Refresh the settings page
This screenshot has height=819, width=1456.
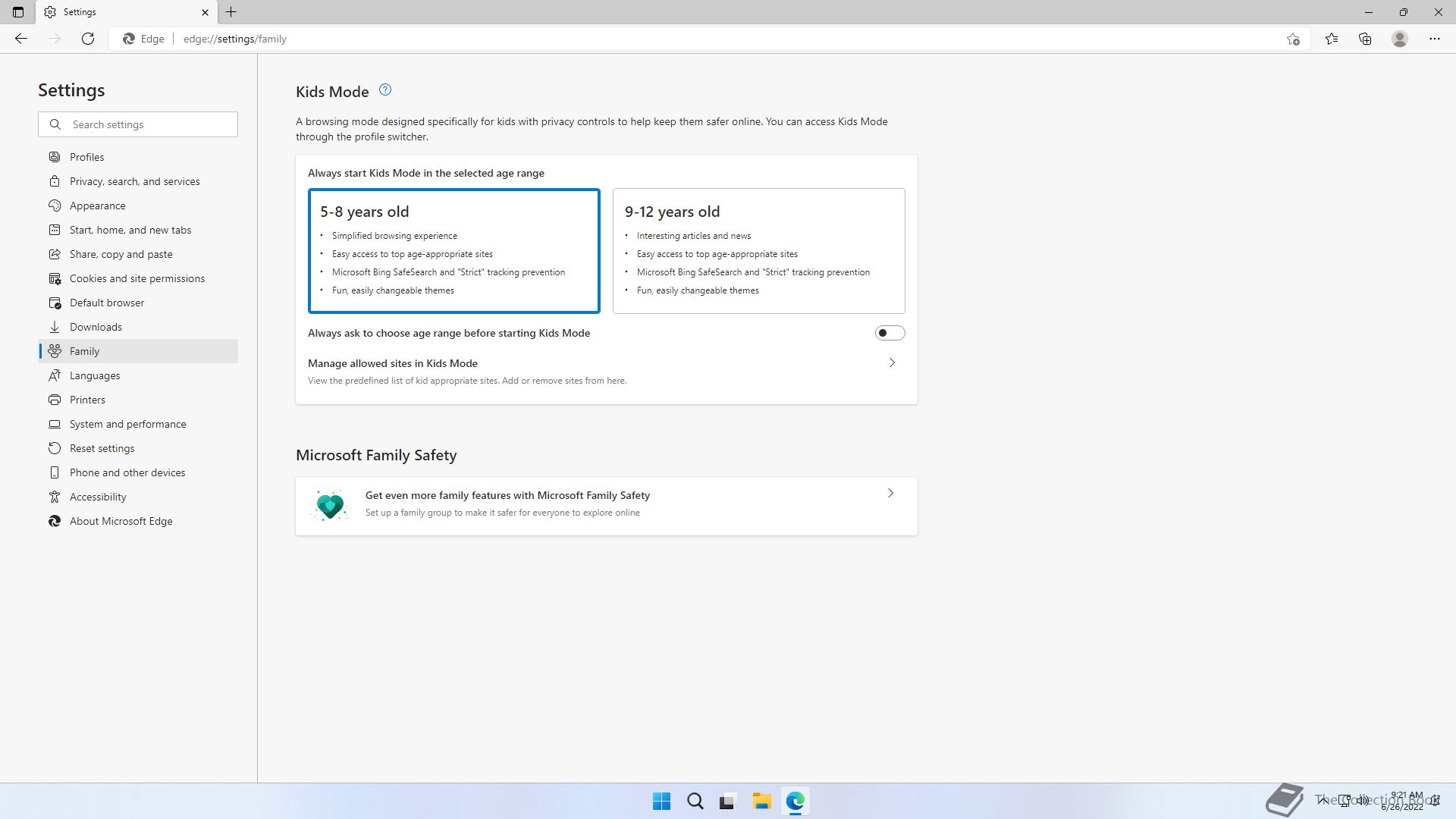88,39
